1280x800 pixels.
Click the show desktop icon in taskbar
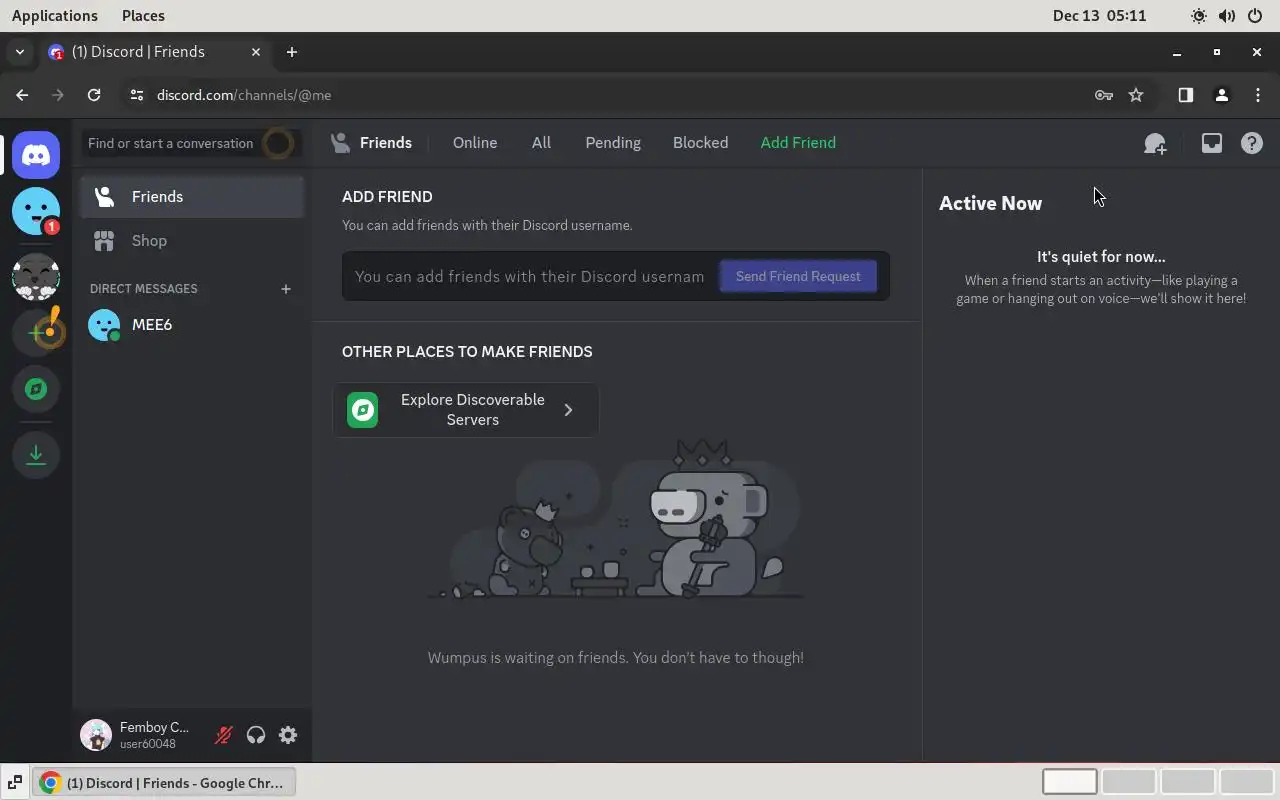(14, 783)
